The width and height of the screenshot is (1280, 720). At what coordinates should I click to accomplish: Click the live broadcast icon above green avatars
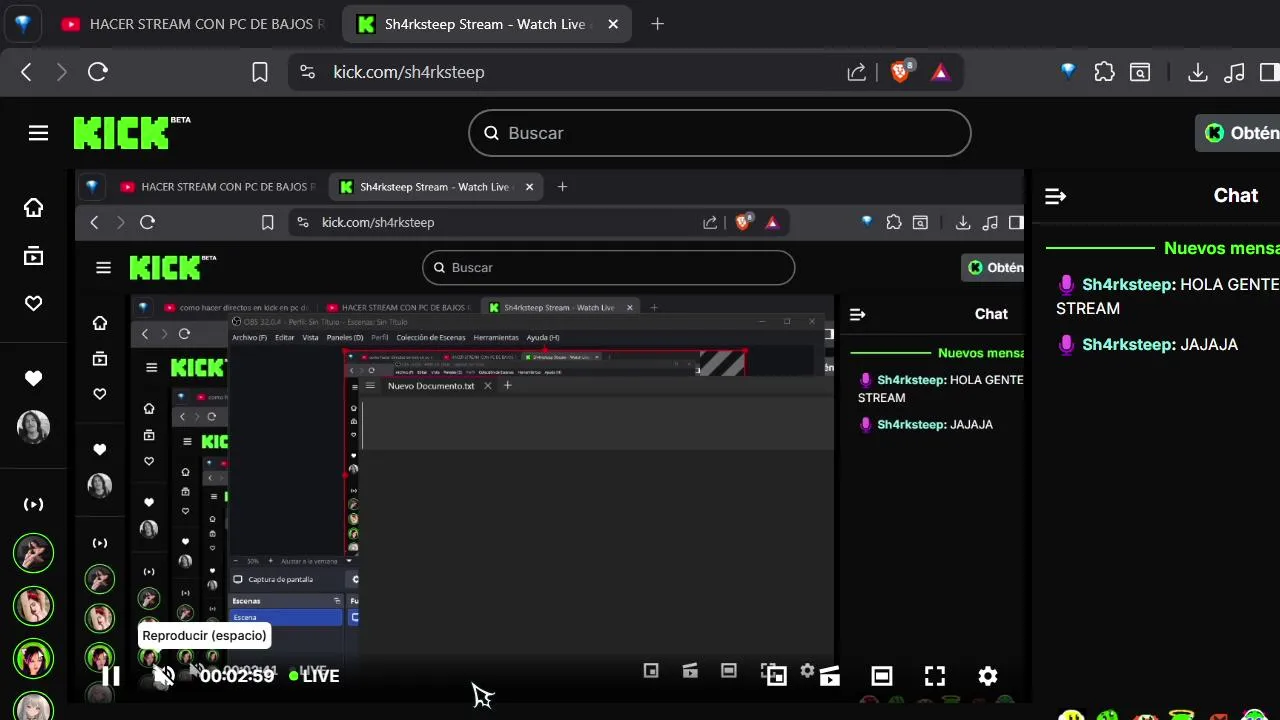33,505
